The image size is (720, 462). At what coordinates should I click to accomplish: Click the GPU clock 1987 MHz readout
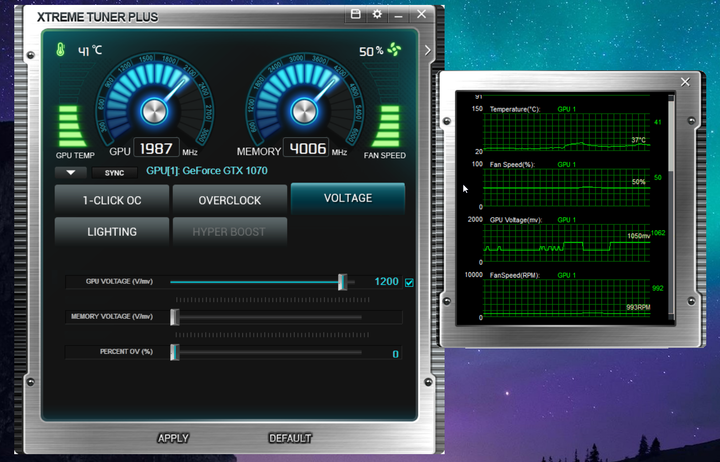point(156,148)
